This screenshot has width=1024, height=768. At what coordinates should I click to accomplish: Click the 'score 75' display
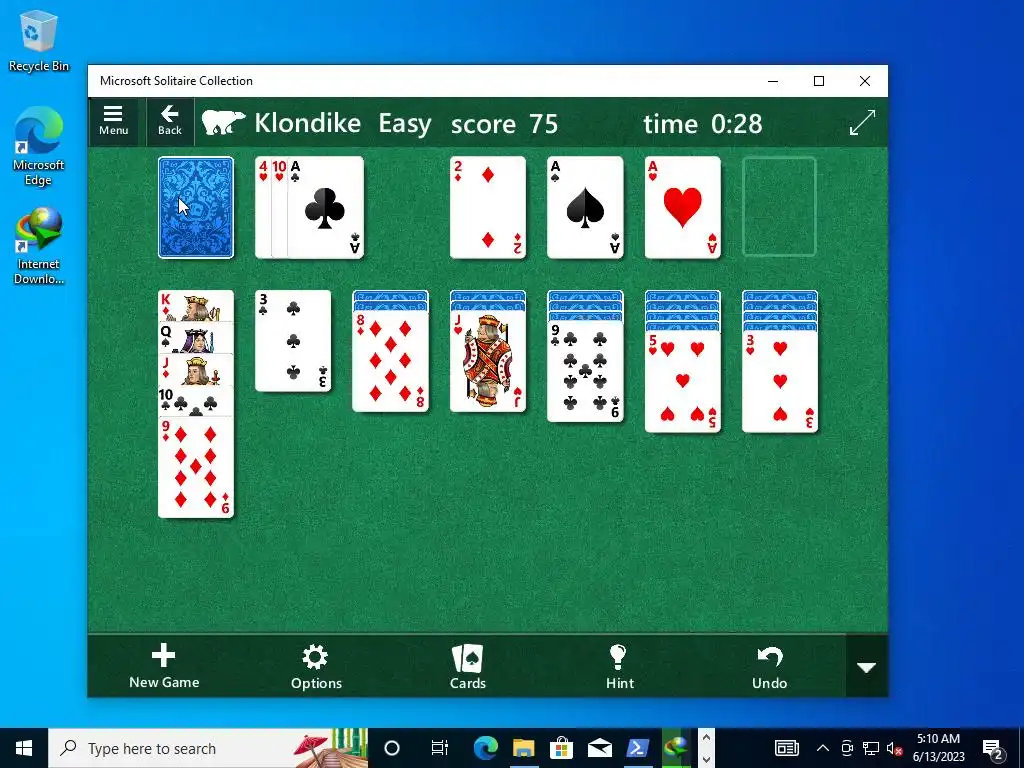click(x=504, y=123)
